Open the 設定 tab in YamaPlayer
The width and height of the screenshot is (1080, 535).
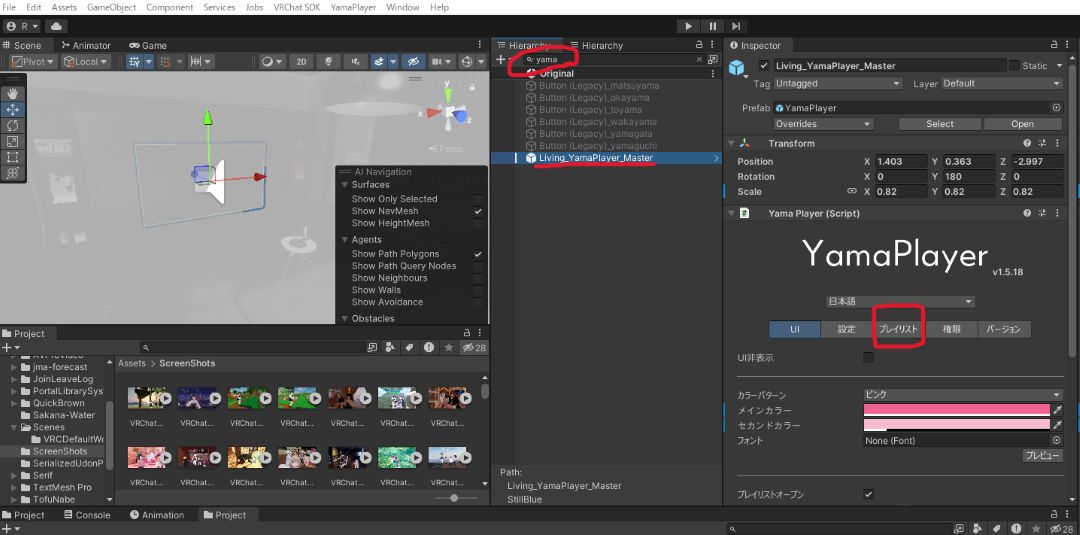pyautogui.click(x=847, y=329)
